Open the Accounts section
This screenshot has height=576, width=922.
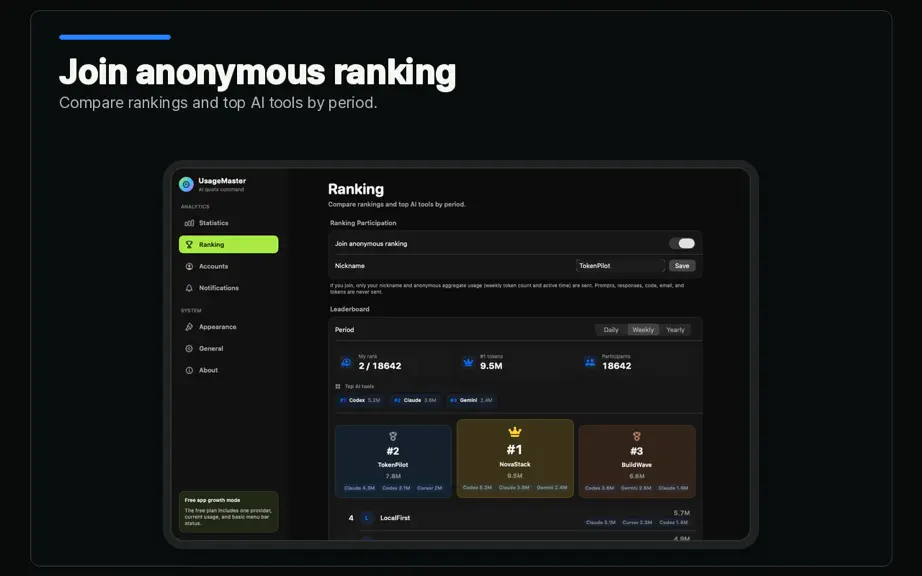(229, 266)
